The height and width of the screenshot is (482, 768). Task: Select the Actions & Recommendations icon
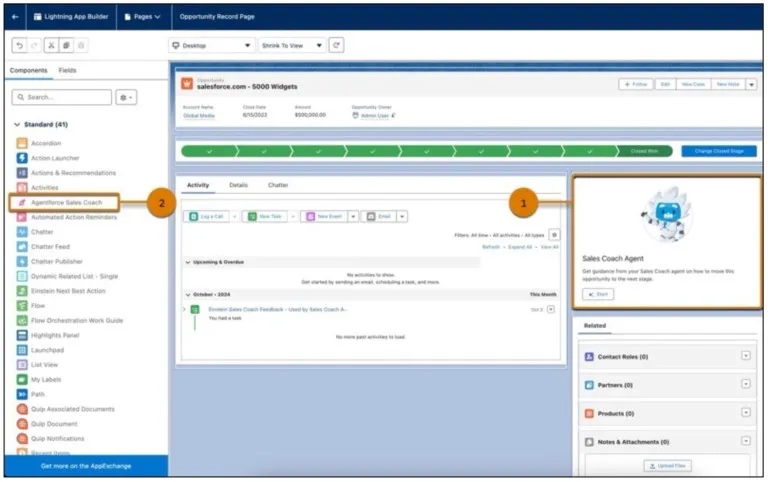pos(22,173)
